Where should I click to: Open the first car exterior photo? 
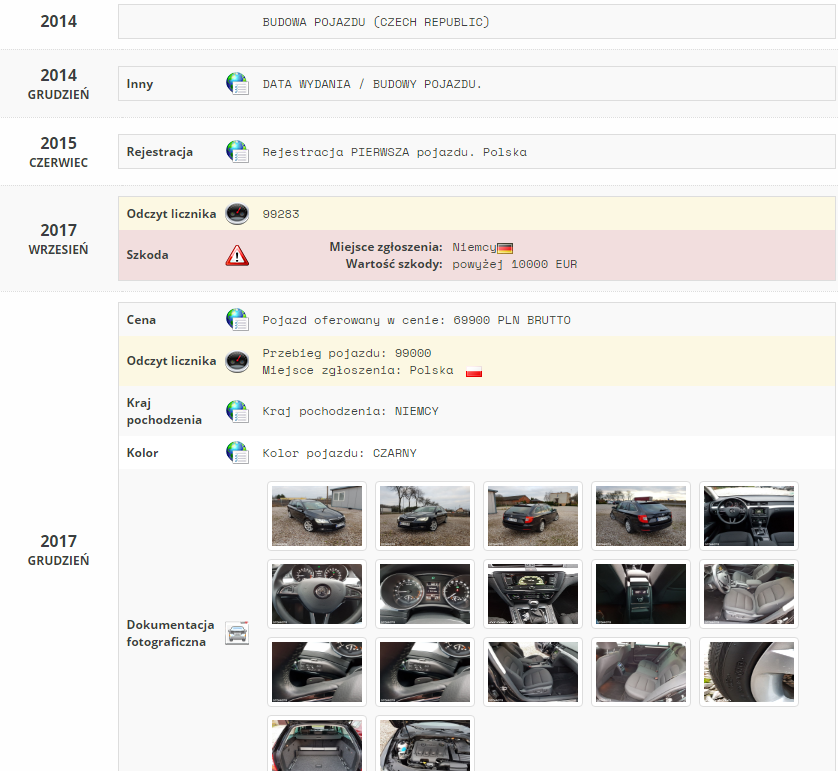coord(317,516)
